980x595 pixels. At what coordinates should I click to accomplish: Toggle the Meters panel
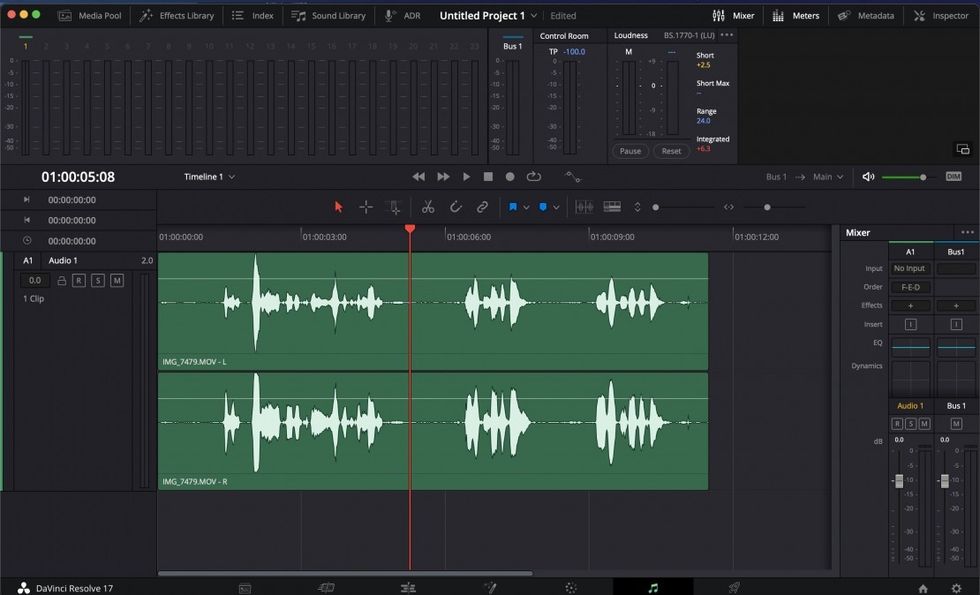(796, 16)
